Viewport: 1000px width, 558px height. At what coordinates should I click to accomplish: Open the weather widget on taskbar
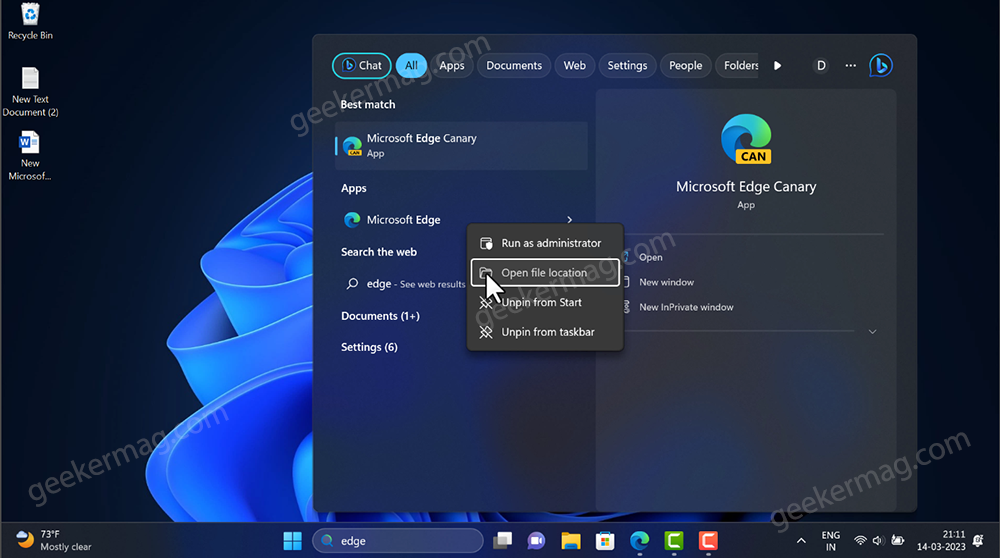[x=53, y=540]
